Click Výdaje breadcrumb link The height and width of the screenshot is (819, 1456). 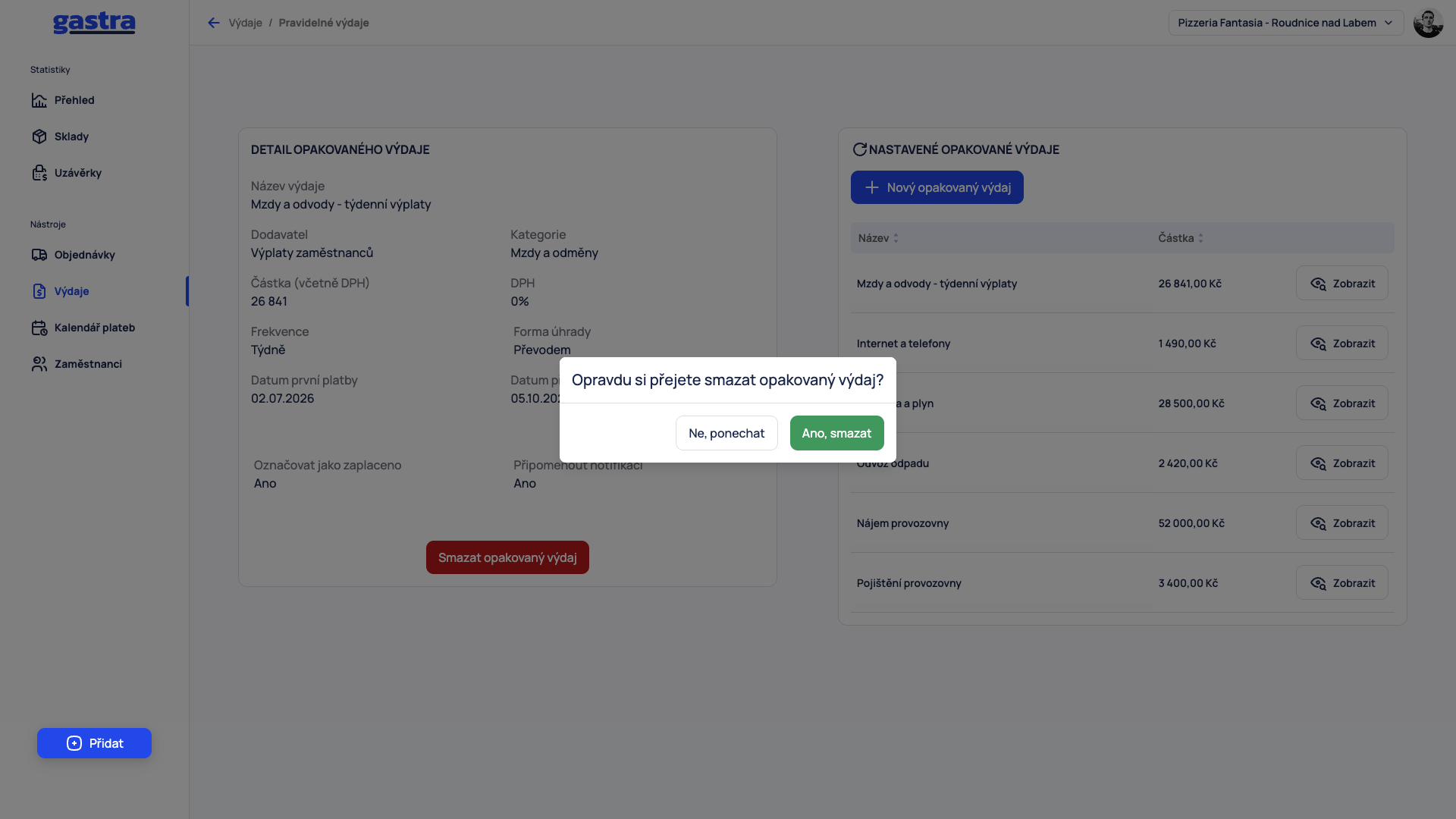click(x=245, y=23)
